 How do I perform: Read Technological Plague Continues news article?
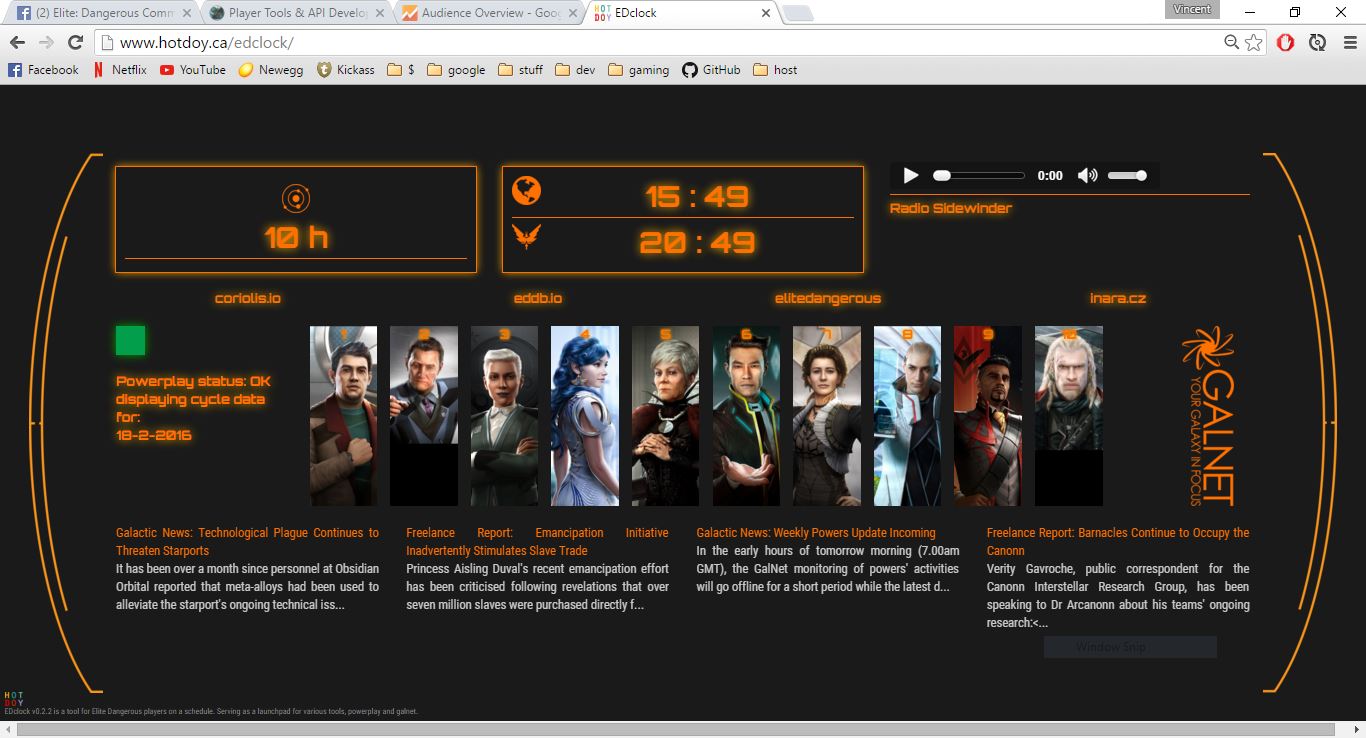pyautogui.click(x=247, y=542)
